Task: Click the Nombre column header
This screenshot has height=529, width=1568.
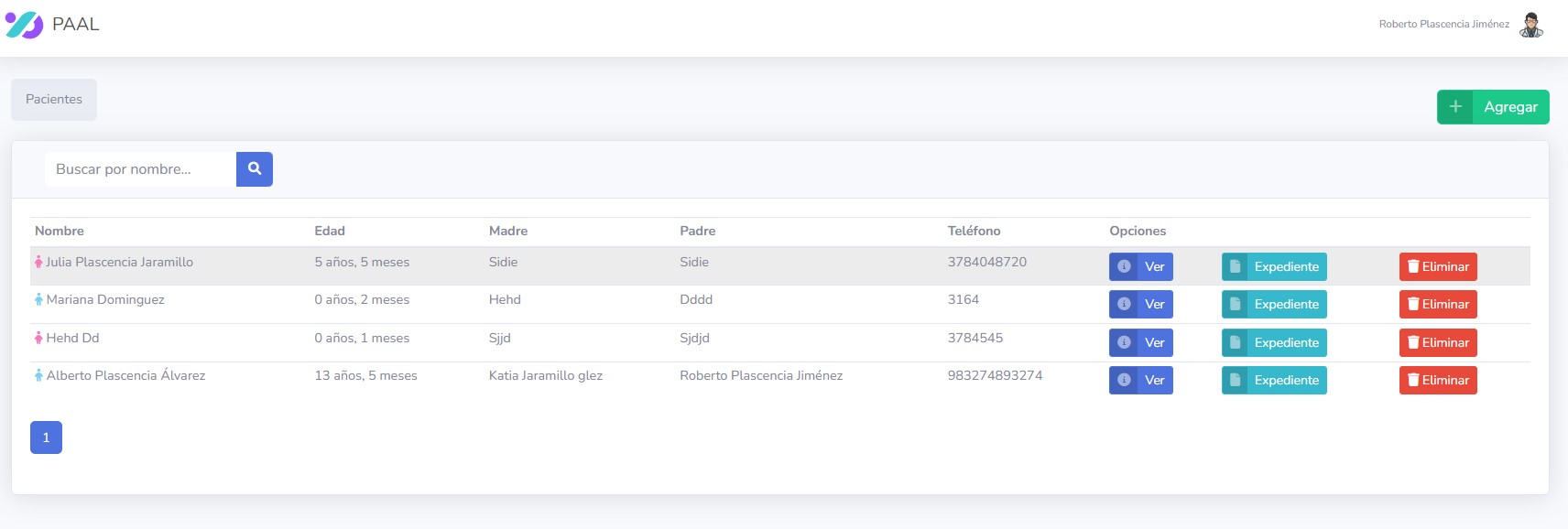Action: [x=60, y=232]
